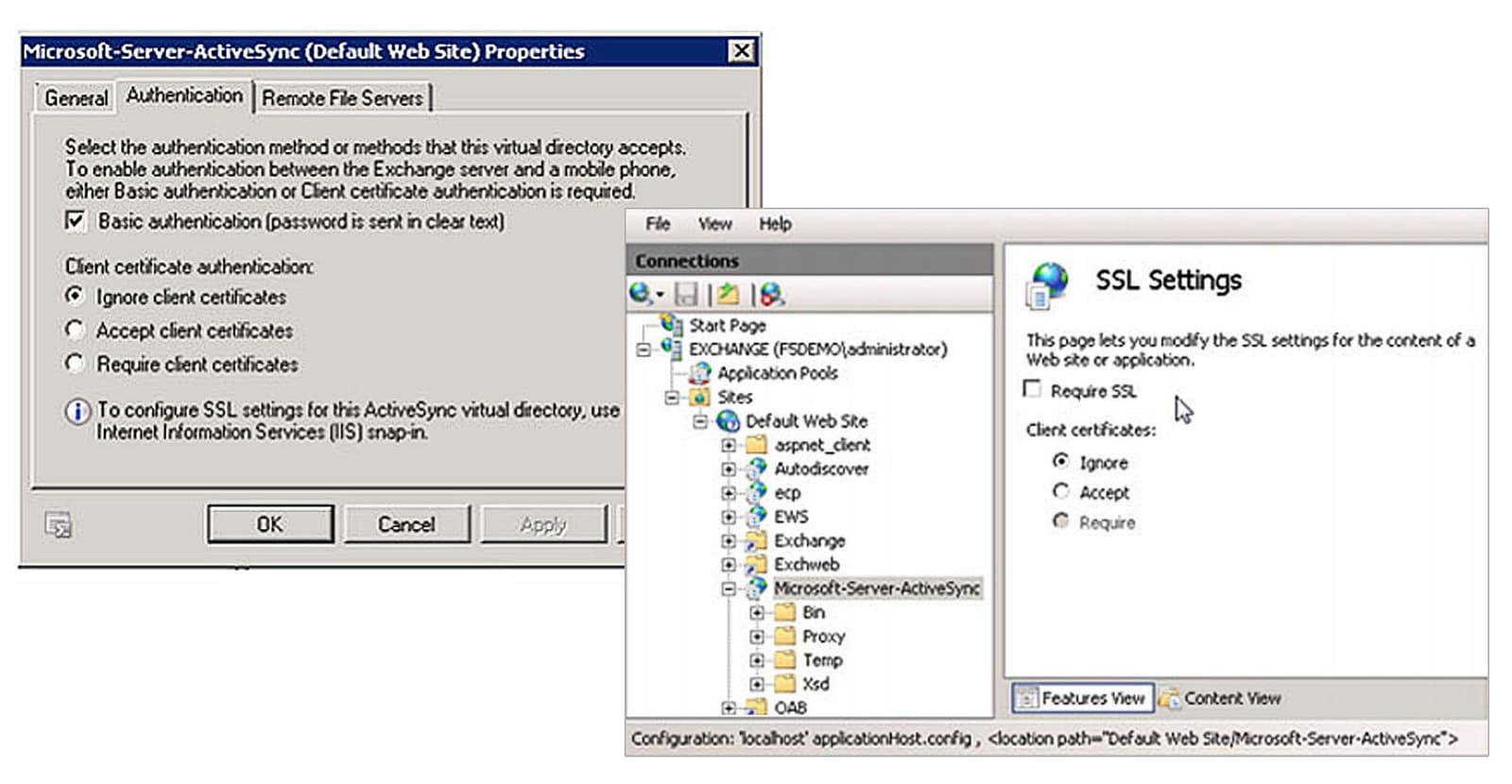Click the delete connection globe icon
Viewport: 1512px width, 784px height.
[772, 295]
